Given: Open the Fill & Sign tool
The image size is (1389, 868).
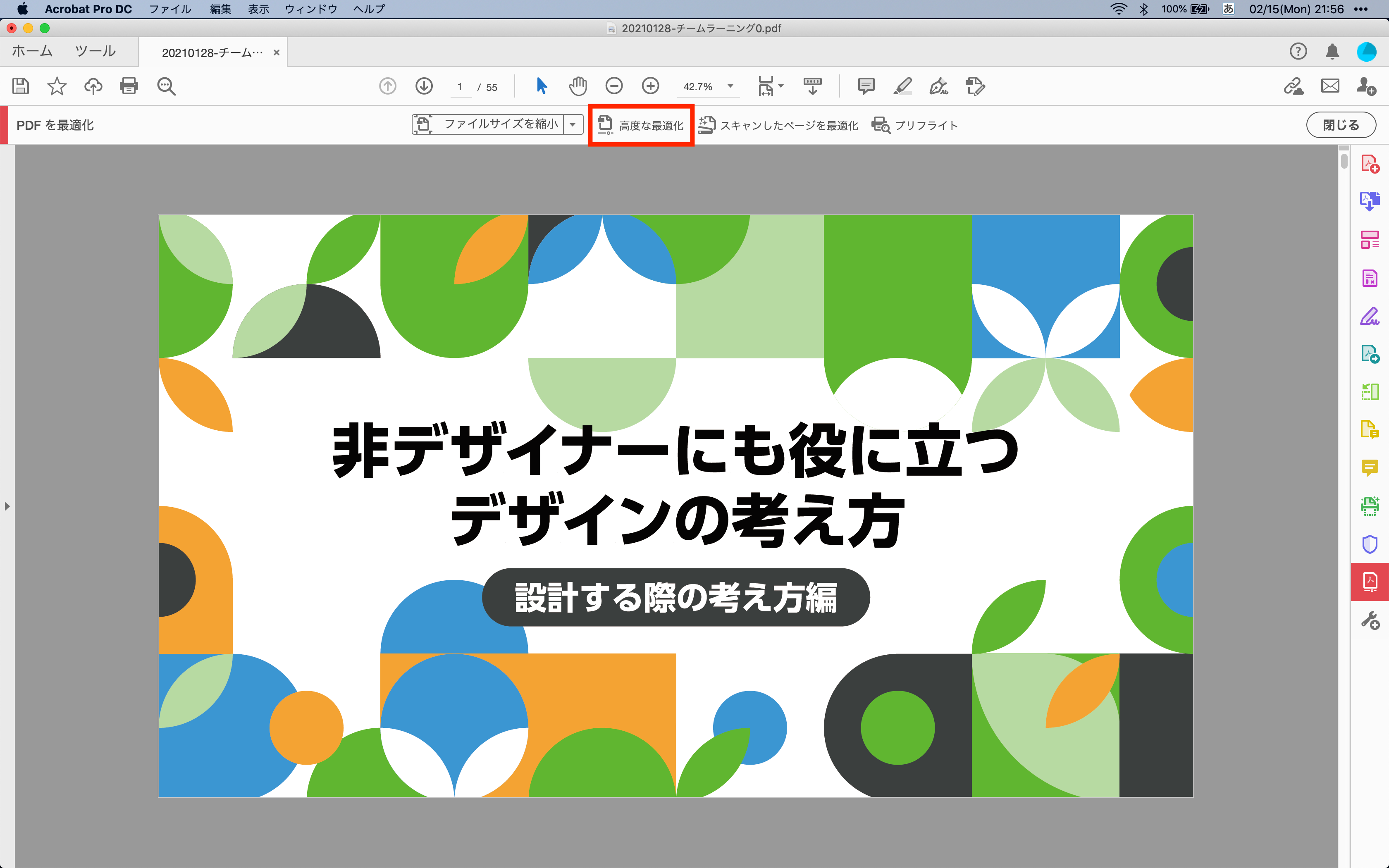Looking at the screenshot, I should pos(1371,316).
